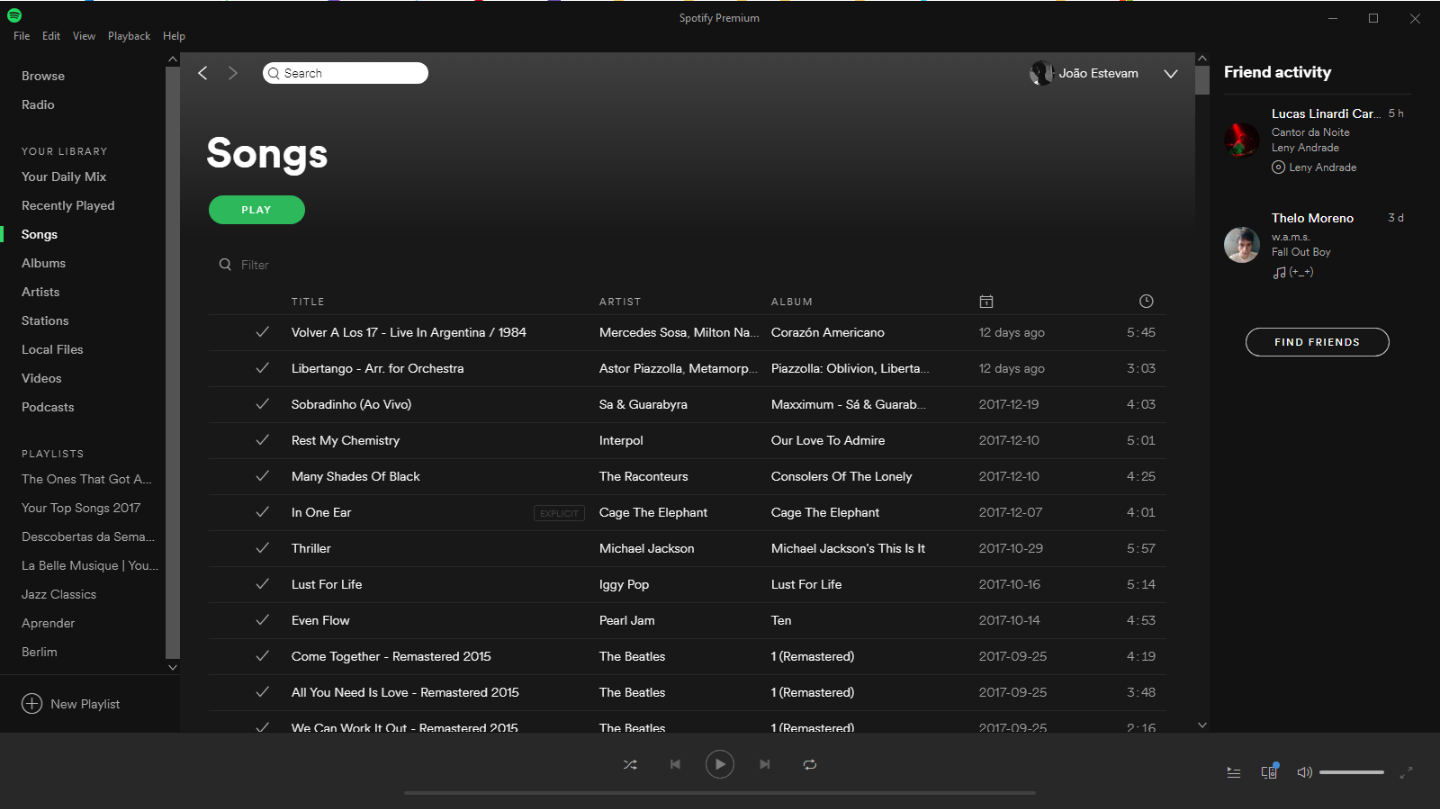
Task: Skip to the previous track
Action: (x=675, y=765)
